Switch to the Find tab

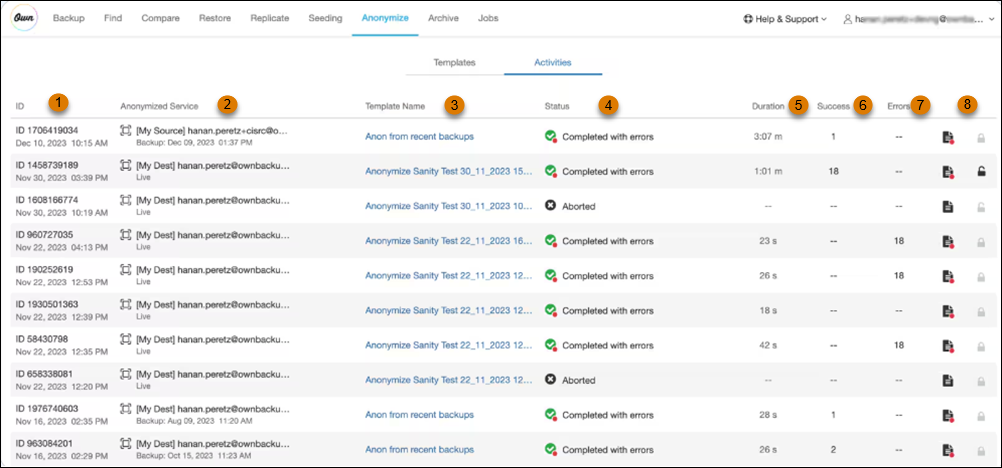(x=113, y=19)
